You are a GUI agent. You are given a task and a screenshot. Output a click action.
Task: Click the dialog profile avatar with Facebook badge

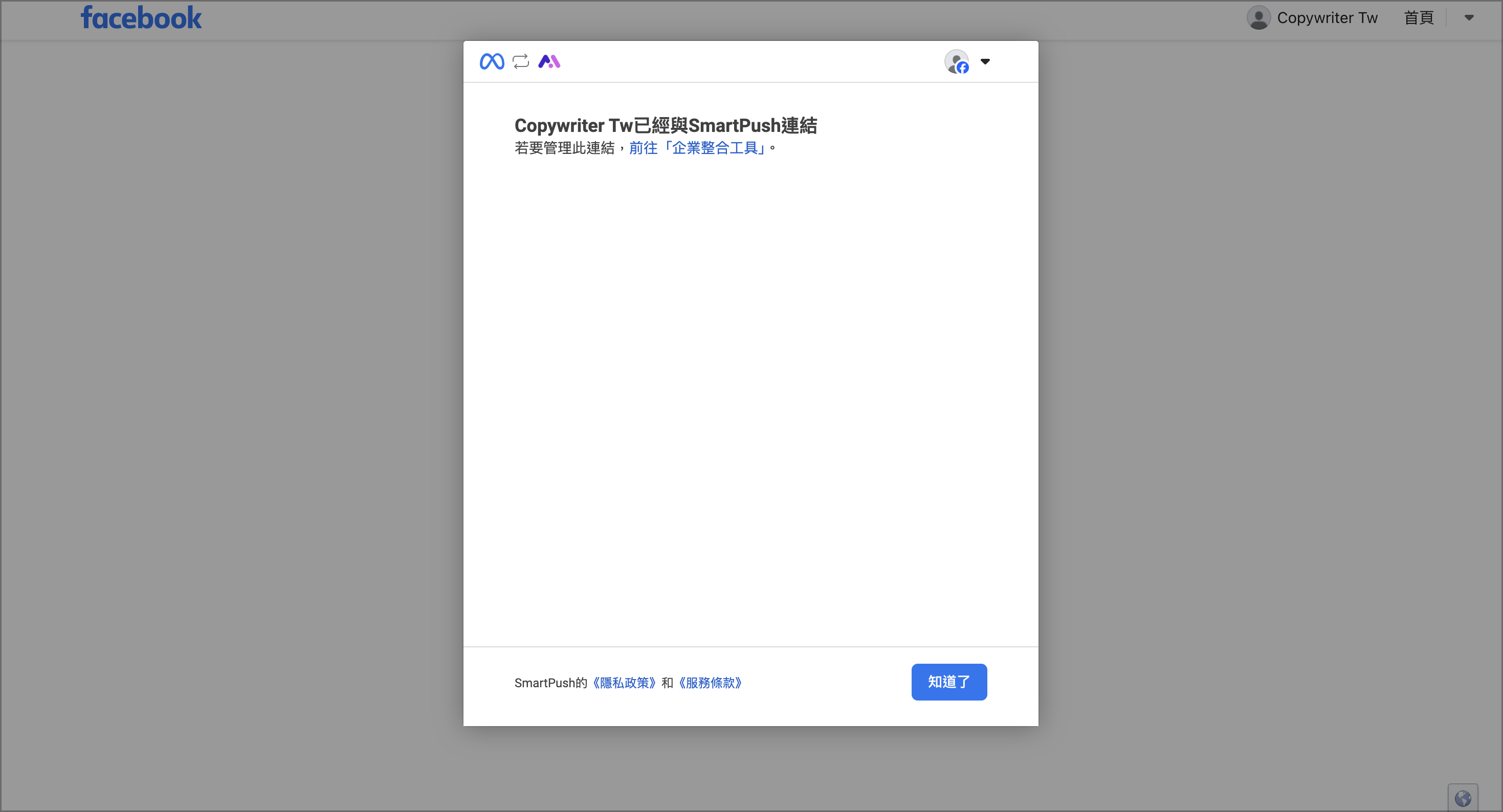(956, 62)
